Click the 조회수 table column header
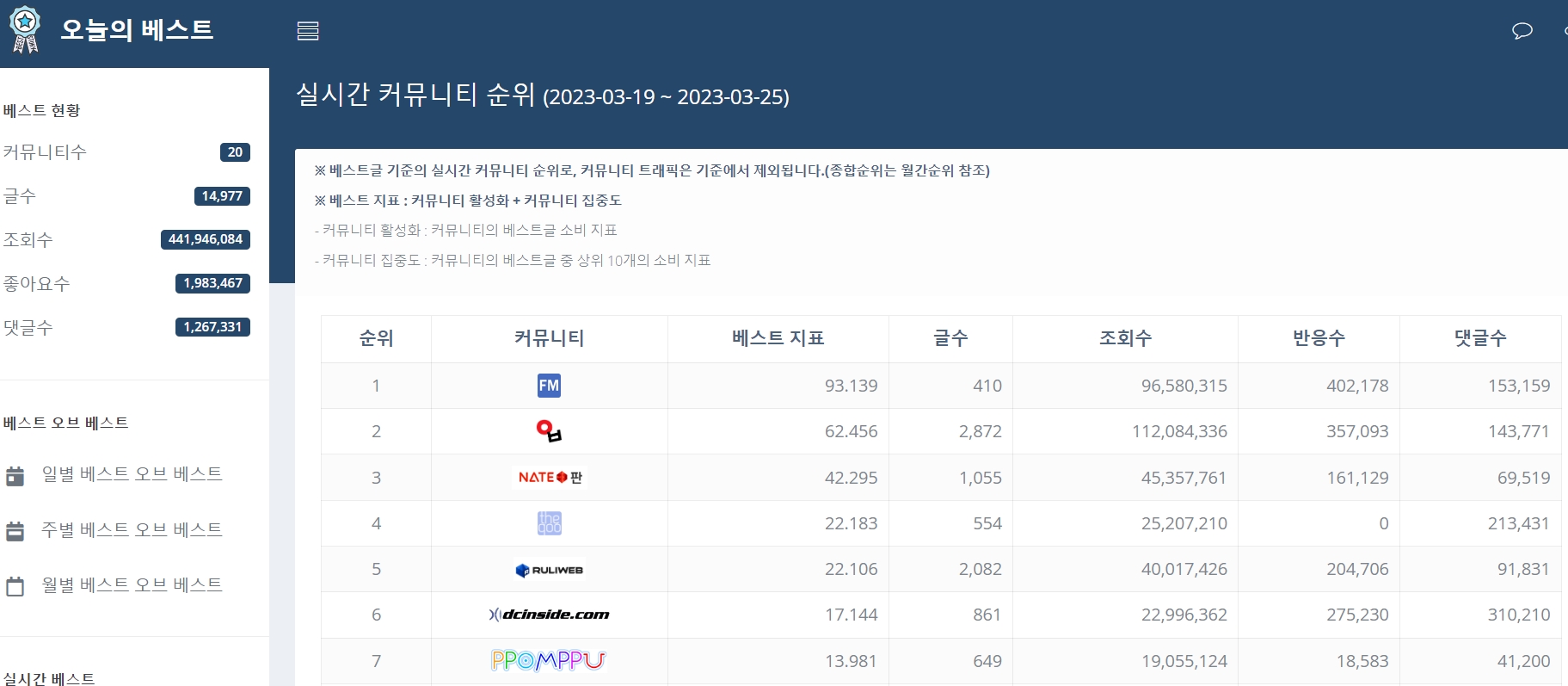Screen dimensions: 1568x686 point(1125,338)
